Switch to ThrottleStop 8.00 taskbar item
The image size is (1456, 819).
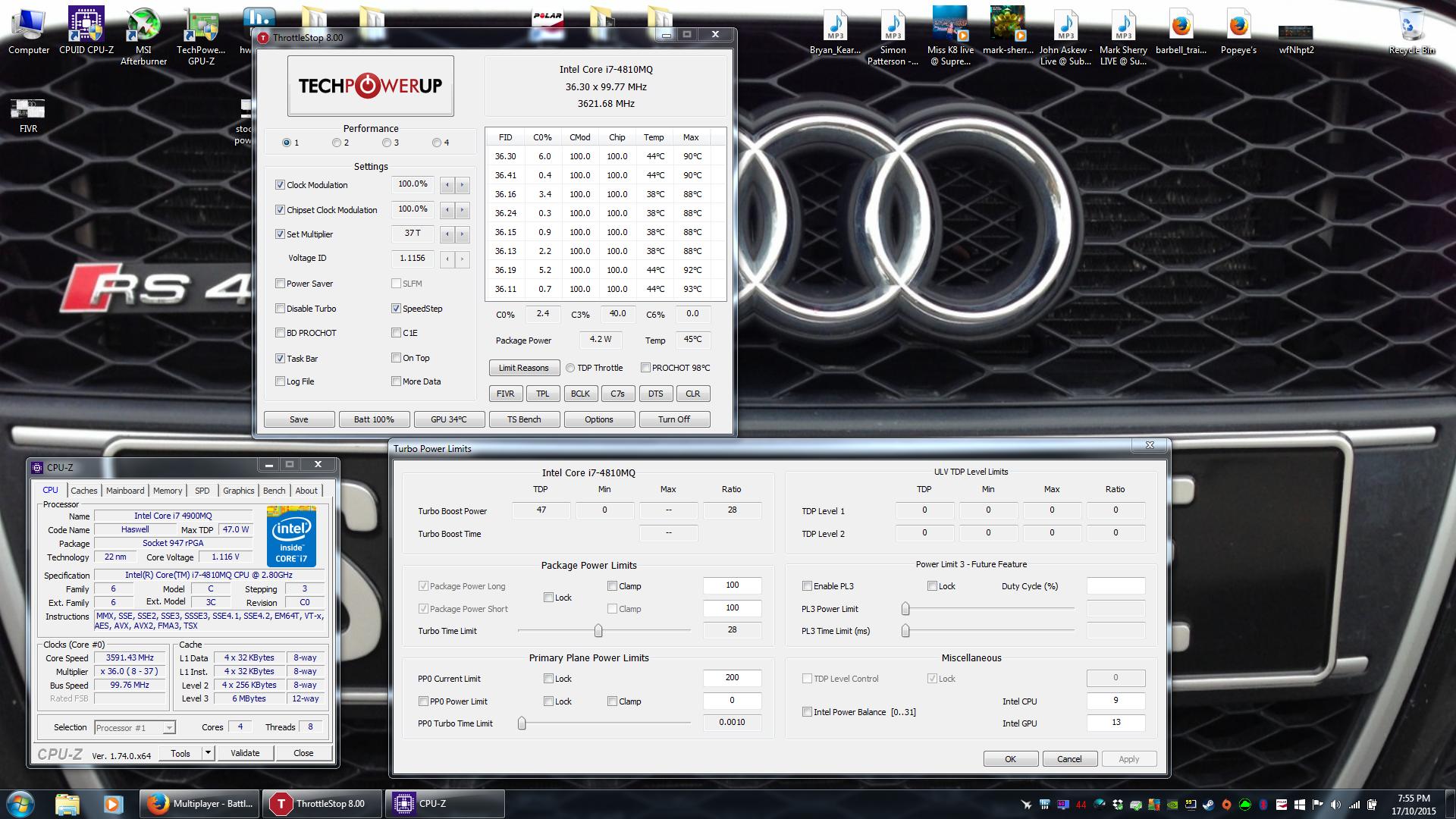[323, 804]
